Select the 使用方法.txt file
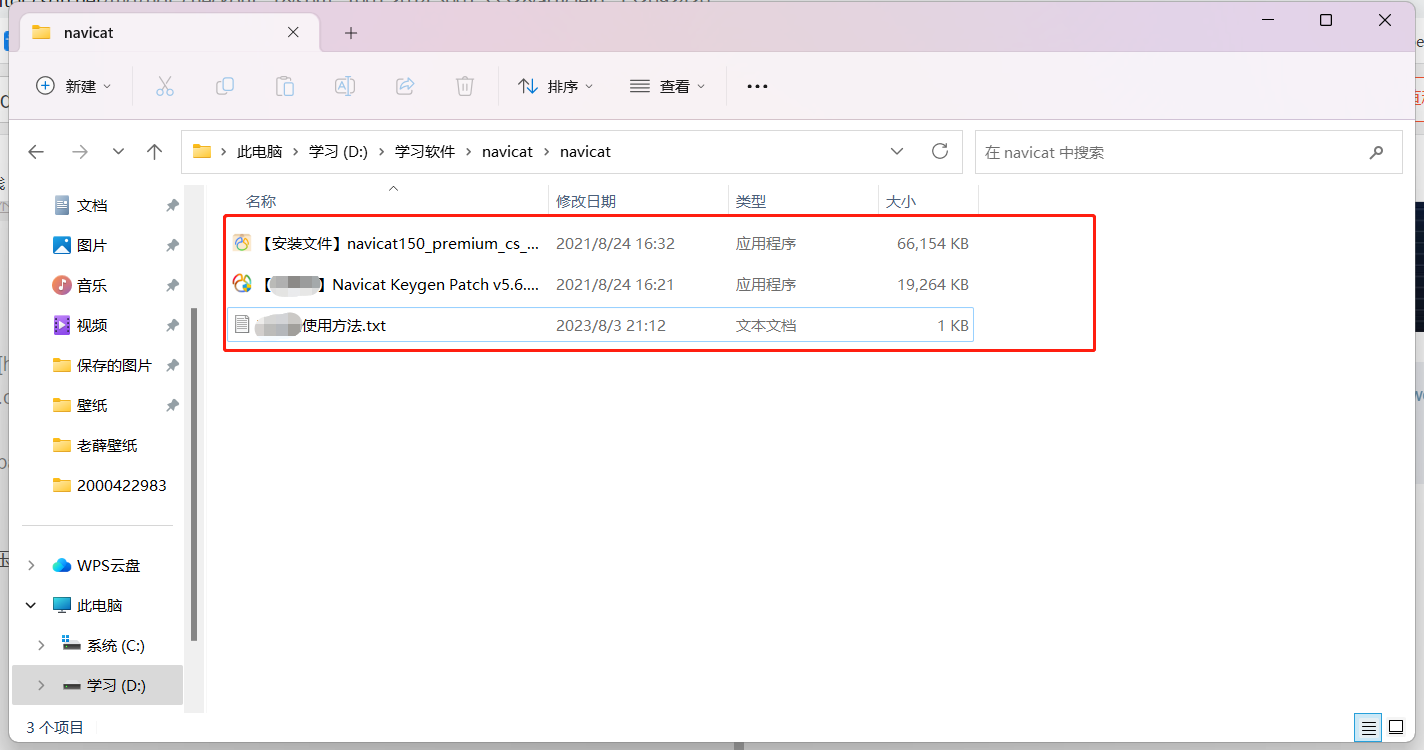 point(344,325)
